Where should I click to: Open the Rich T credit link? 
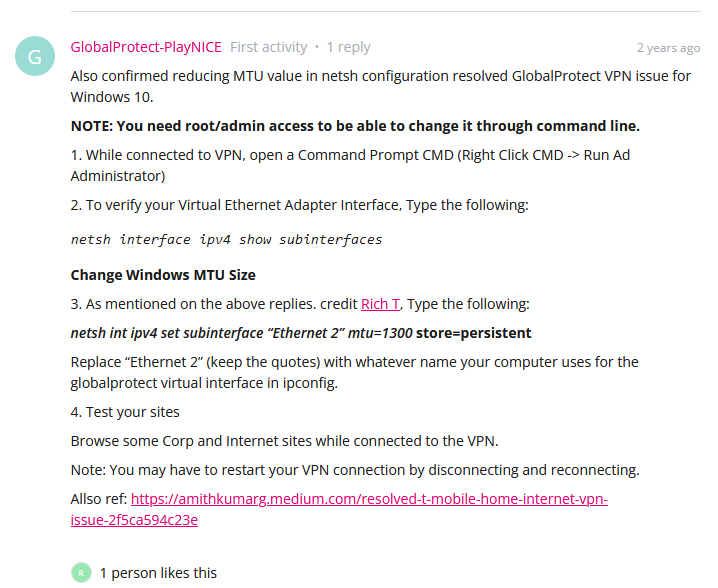click(x=380, y=304)
